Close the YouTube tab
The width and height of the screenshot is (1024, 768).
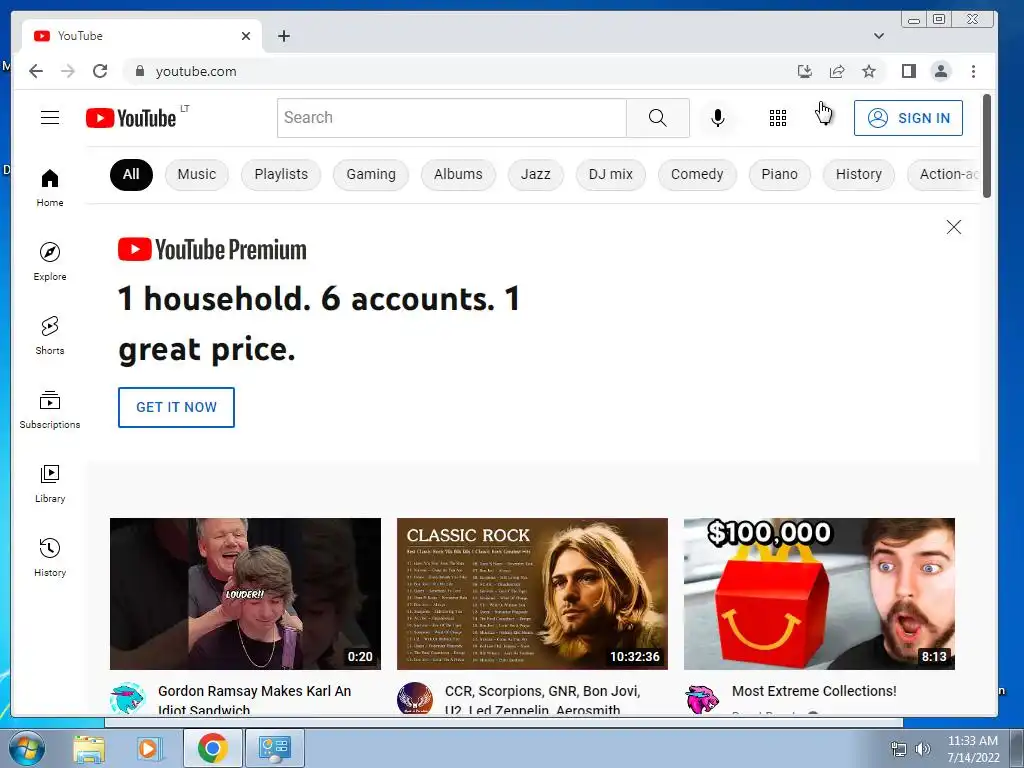(x=246, y=36)
